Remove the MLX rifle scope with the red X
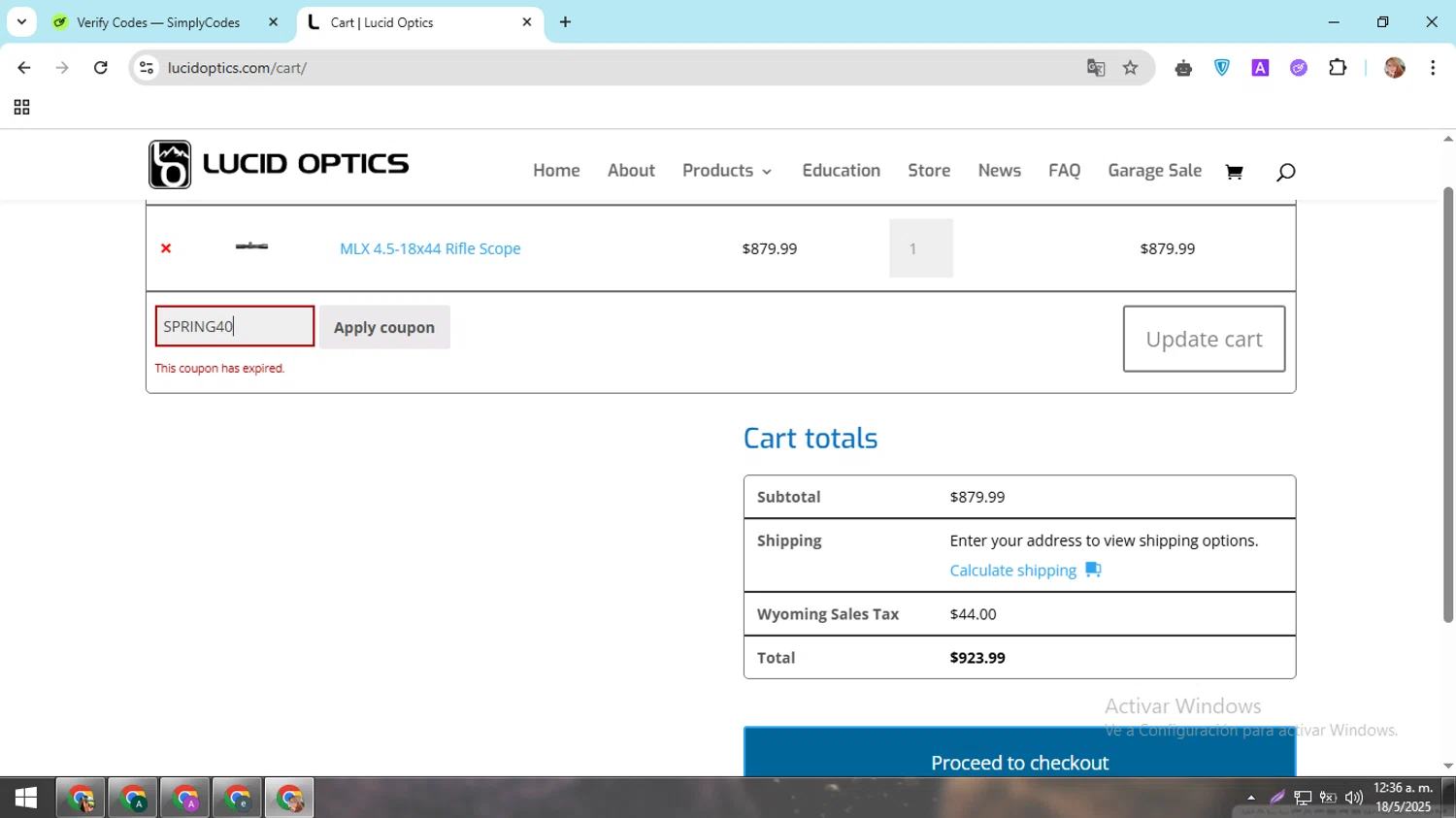This screenshot has height=818, width=1456. click(166, 248)
